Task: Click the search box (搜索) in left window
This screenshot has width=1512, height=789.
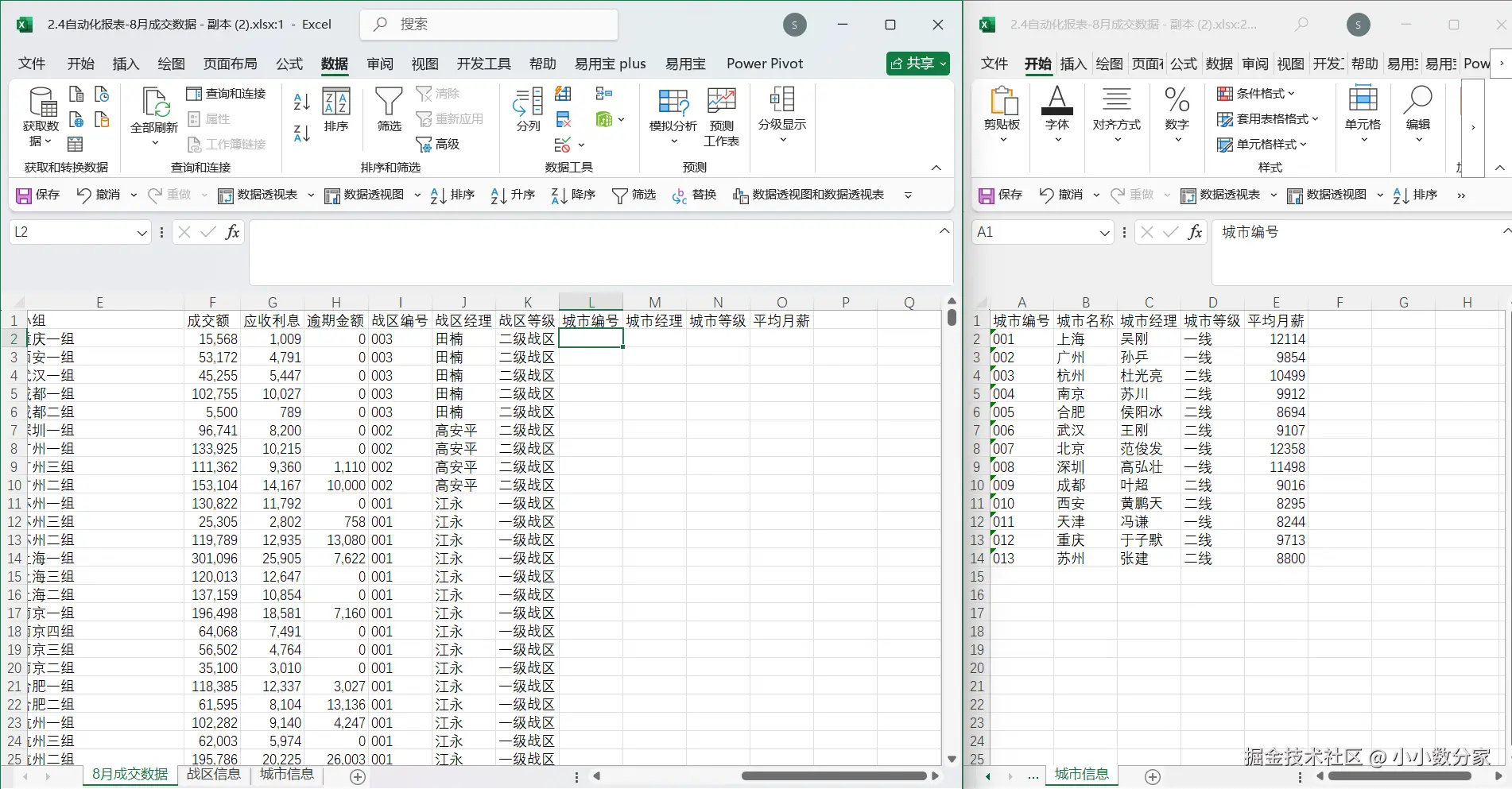Action: [x=489, y=25]
